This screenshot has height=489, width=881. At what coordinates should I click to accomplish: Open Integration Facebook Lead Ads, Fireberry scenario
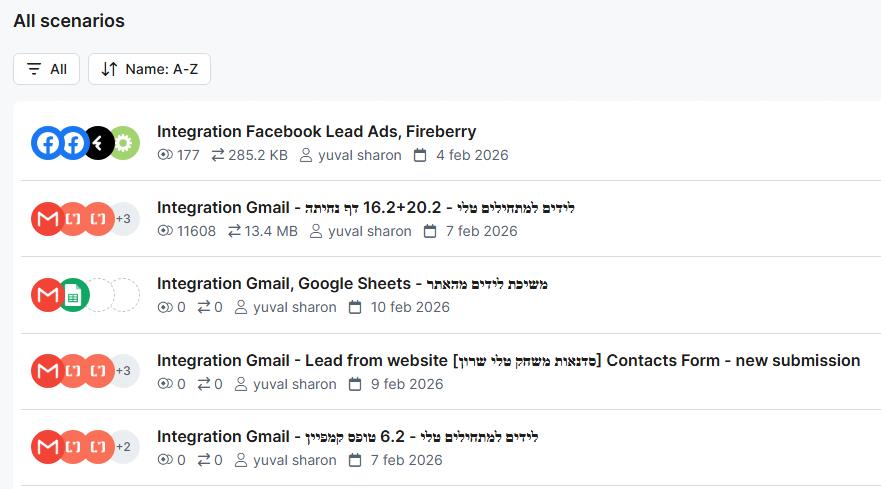coord(316,132)
